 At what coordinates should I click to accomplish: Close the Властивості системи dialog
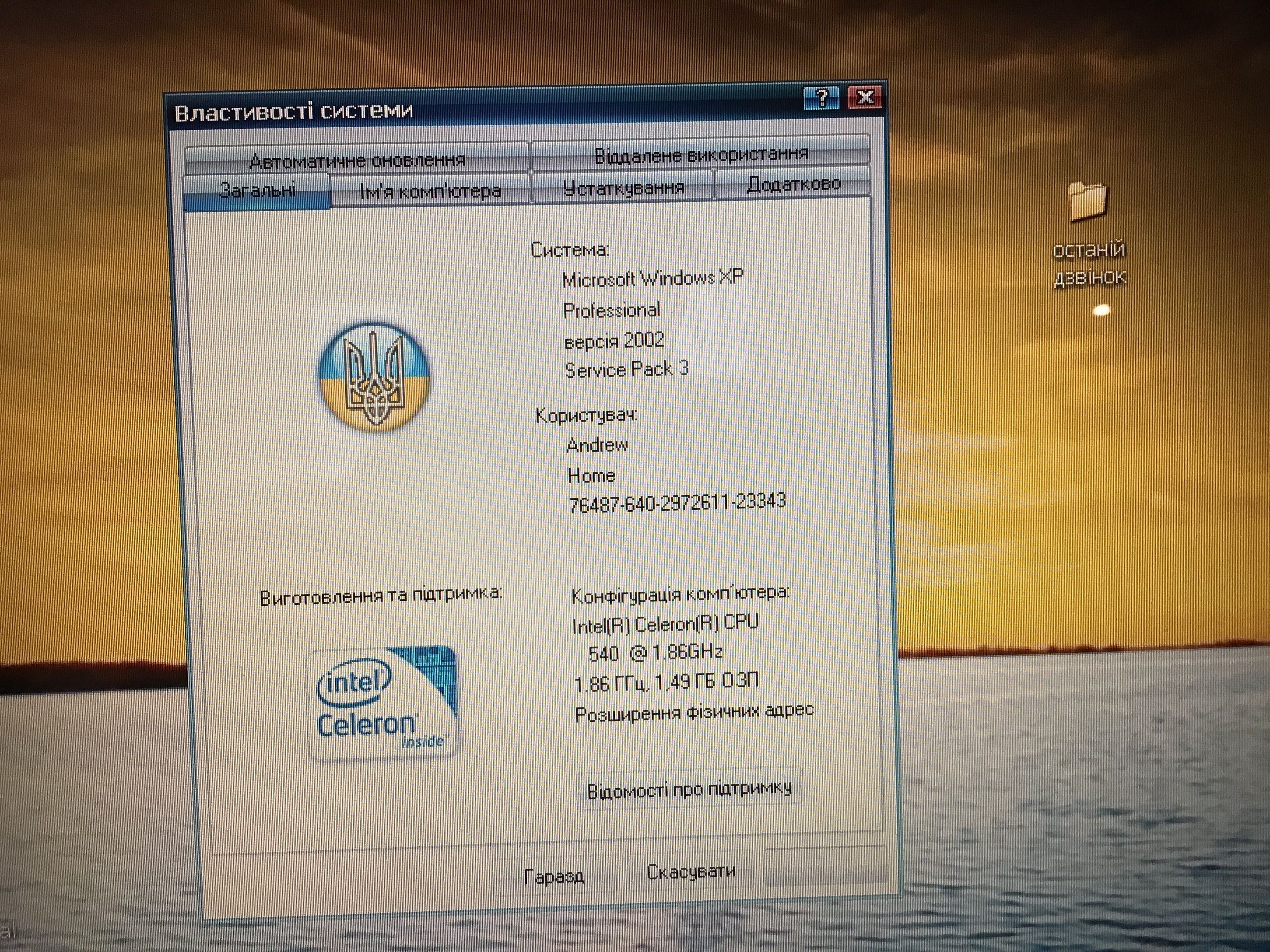click(865, 96)
